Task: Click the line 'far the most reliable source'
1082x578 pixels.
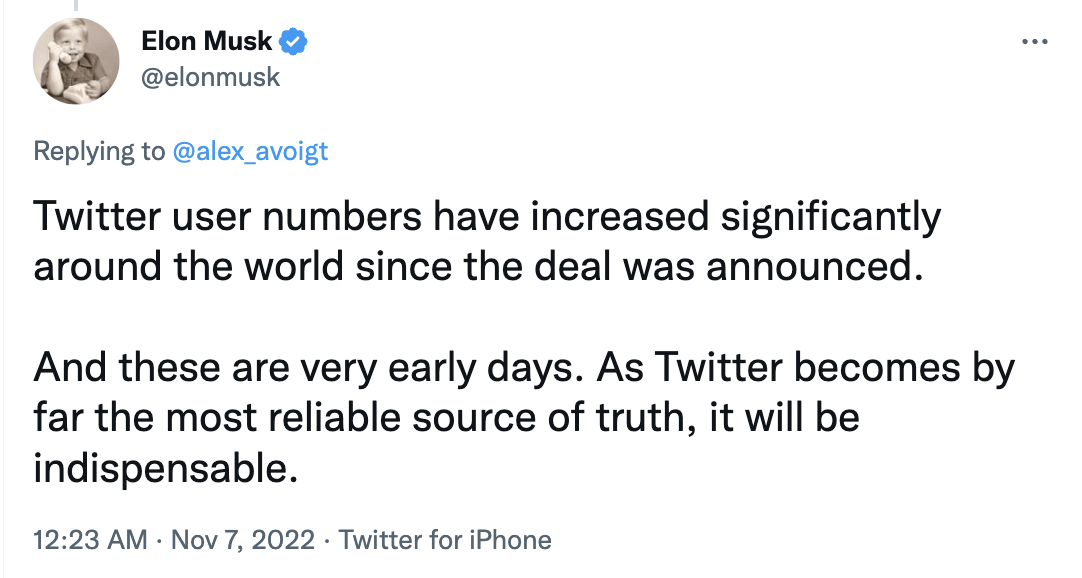Action: point(446,417)
